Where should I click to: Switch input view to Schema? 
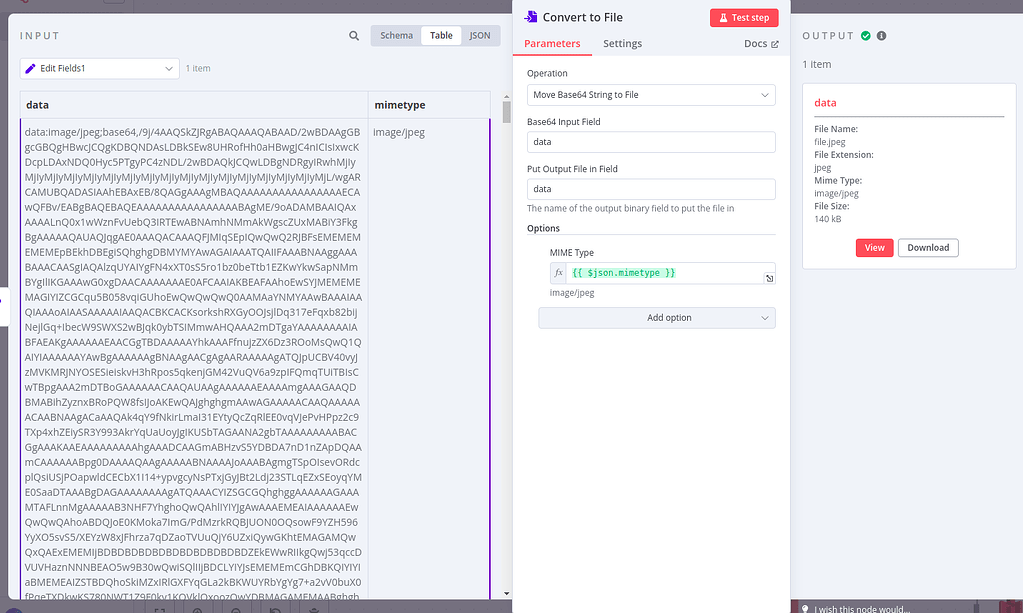tap(396, 34)
